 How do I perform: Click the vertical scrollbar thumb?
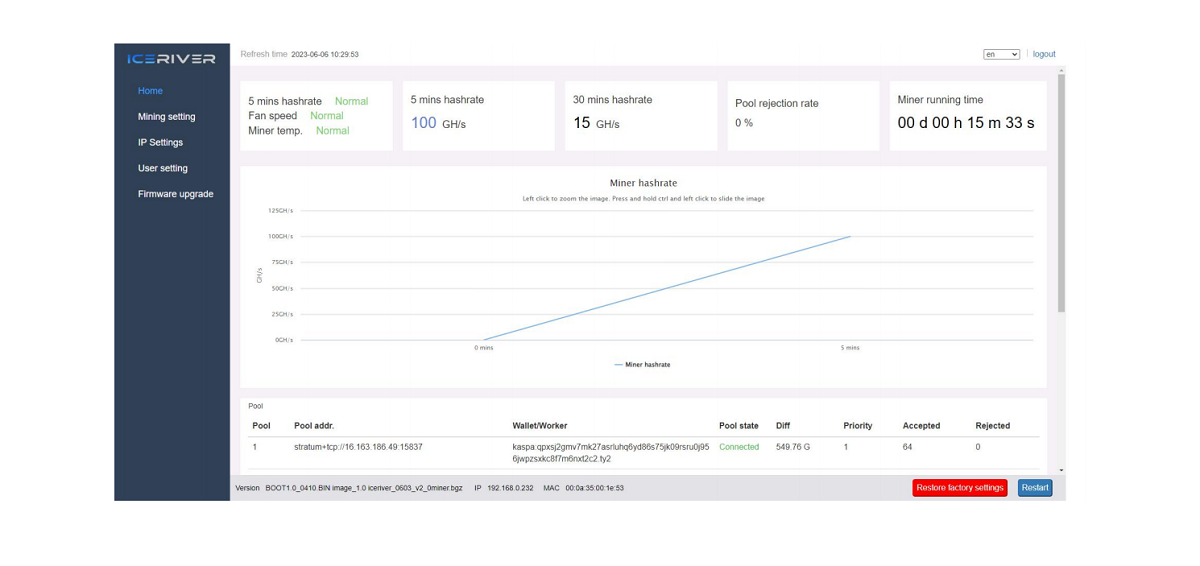coord(1061,190)
